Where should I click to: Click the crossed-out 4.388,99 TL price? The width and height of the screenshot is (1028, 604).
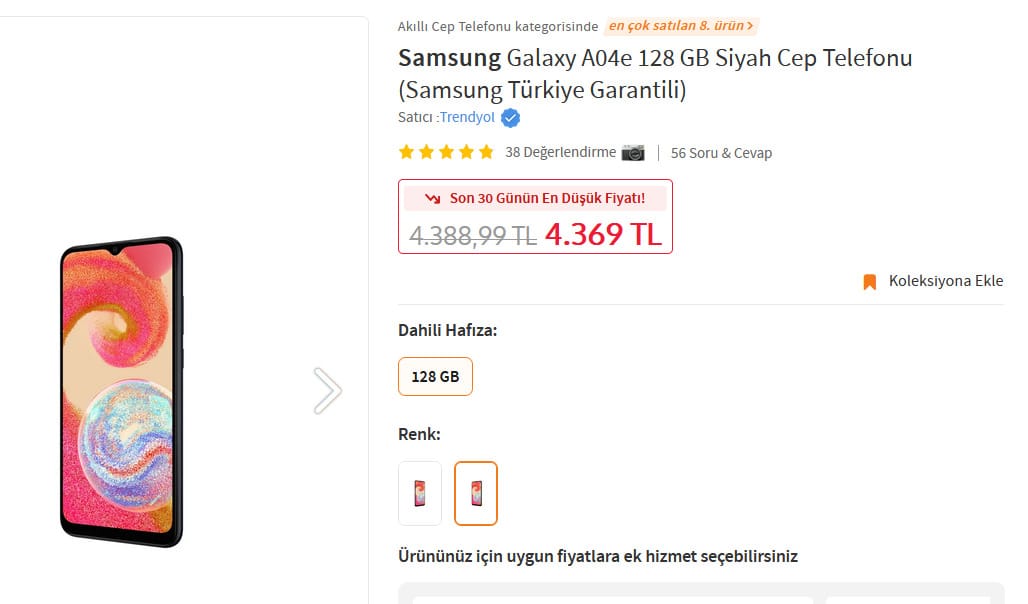click(x=472, y=235)
